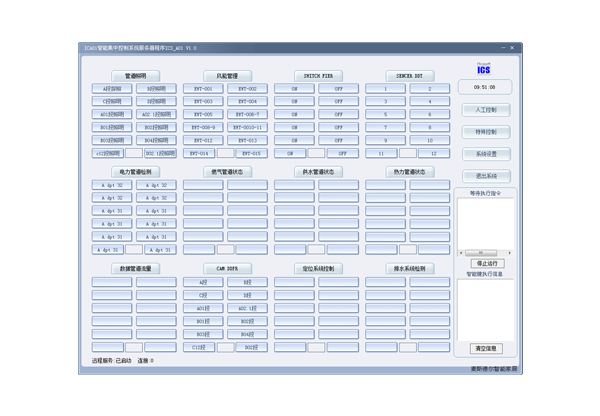Choose the EVT-015 button

(x=251, y=154)
